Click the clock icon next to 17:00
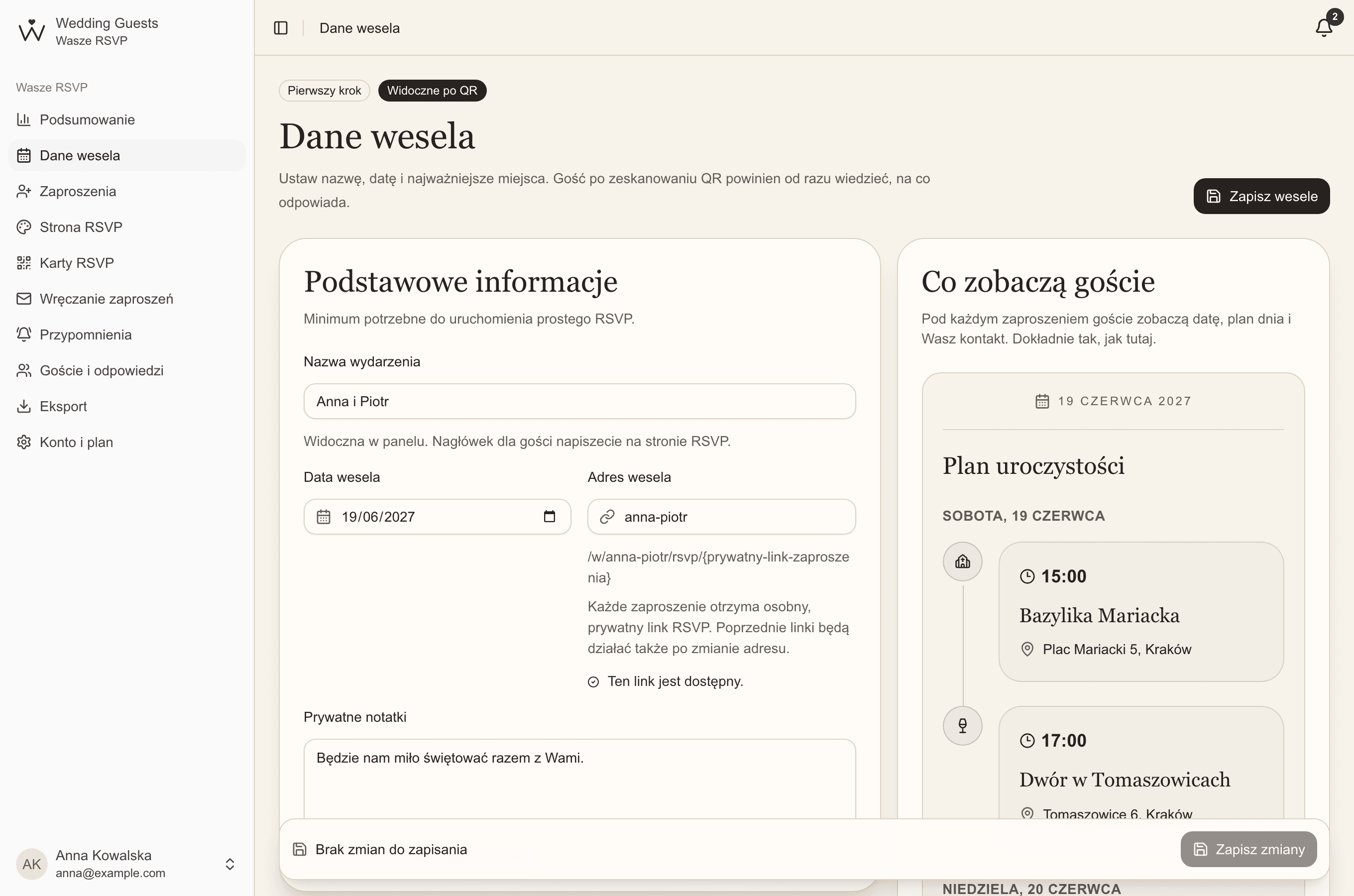1354x896 pixels. coord(1027,741)
